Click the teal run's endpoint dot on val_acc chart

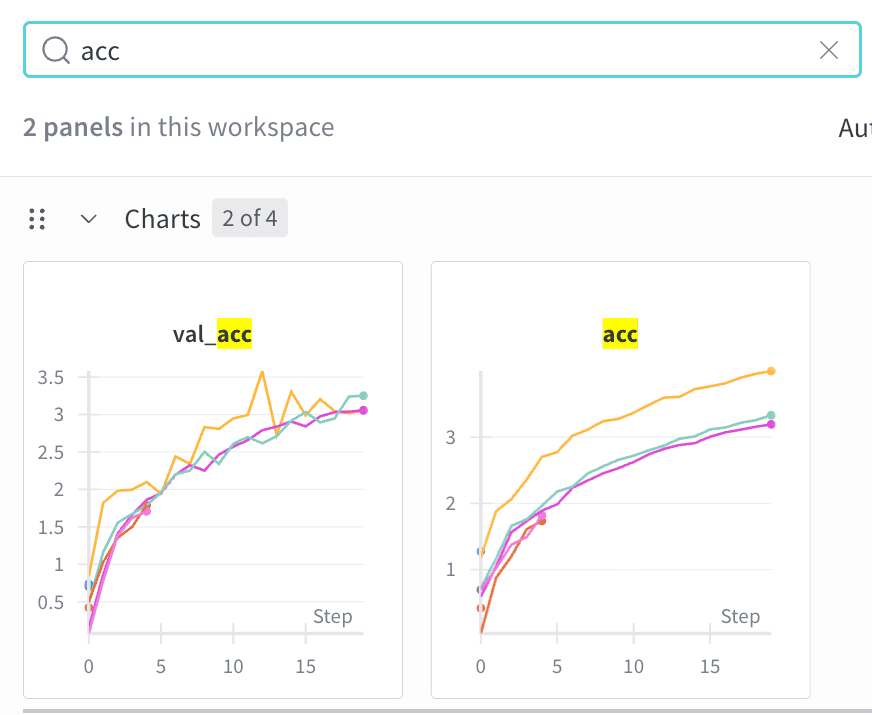pyautogui.click(x=363, y=395)
